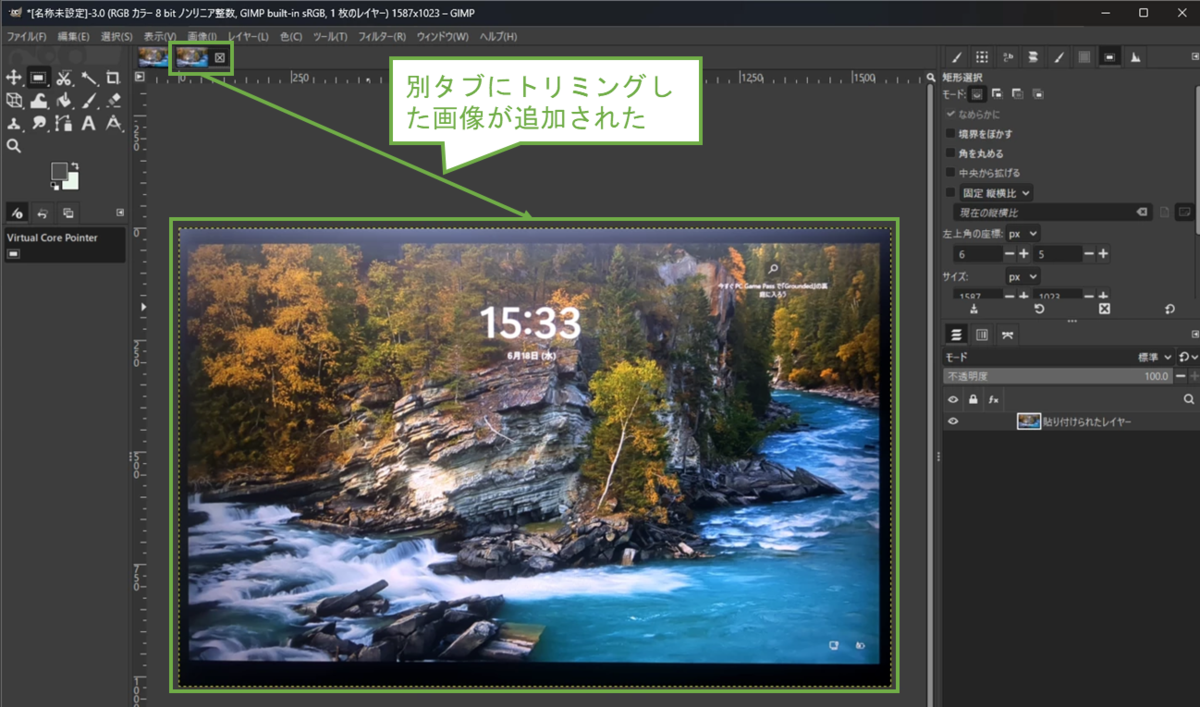This screenshot has height=707, width=1200.
Task: Hide 貼り付けられたレイヤー layer with its eye icon
Action: tap(953, 422)
